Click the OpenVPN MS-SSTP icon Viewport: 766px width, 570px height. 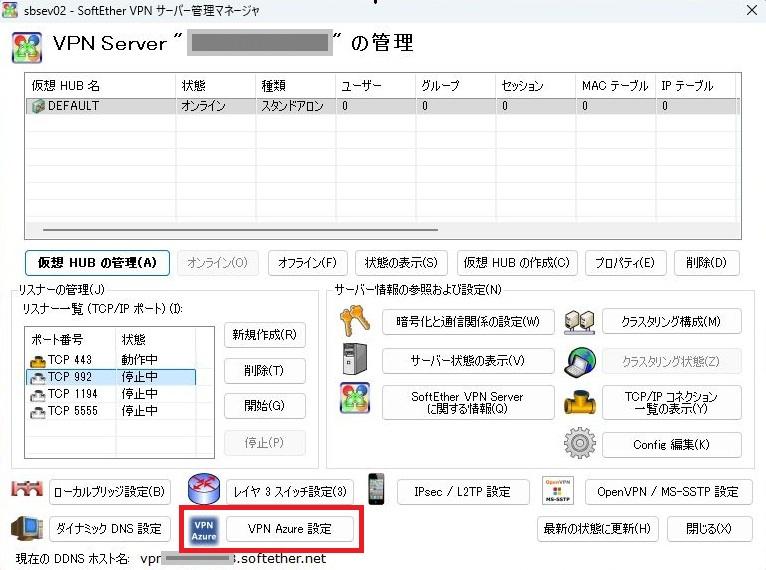tap(557, 490)
